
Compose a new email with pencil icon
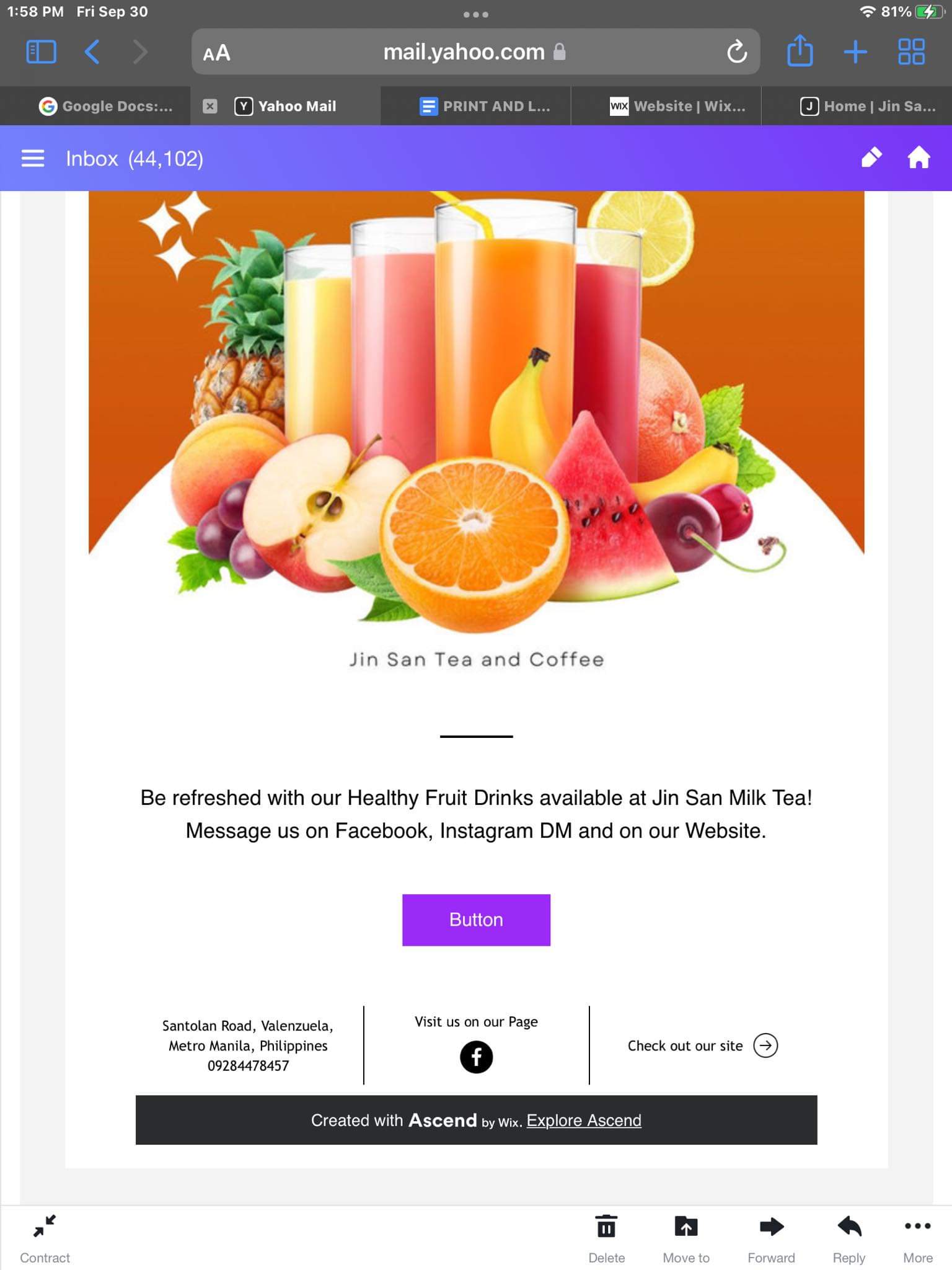tap(871, 158)
